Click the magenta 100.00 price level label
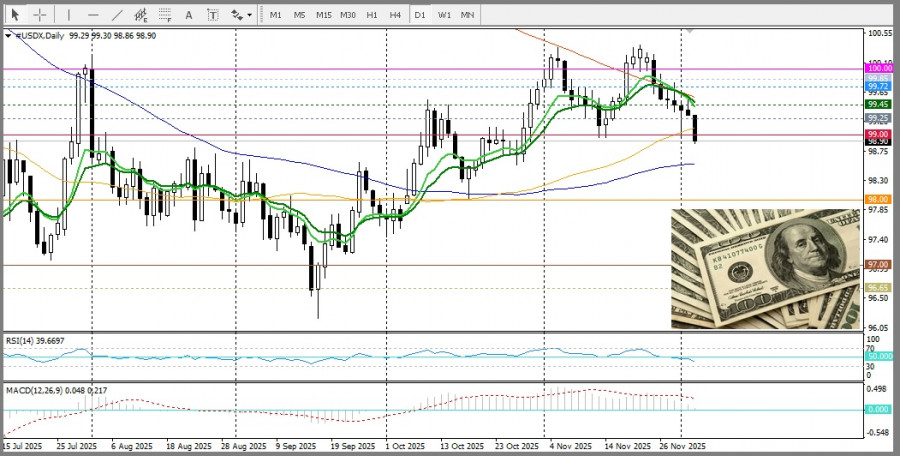The width and height of the screenshot is (900, 456). point(879,69)
